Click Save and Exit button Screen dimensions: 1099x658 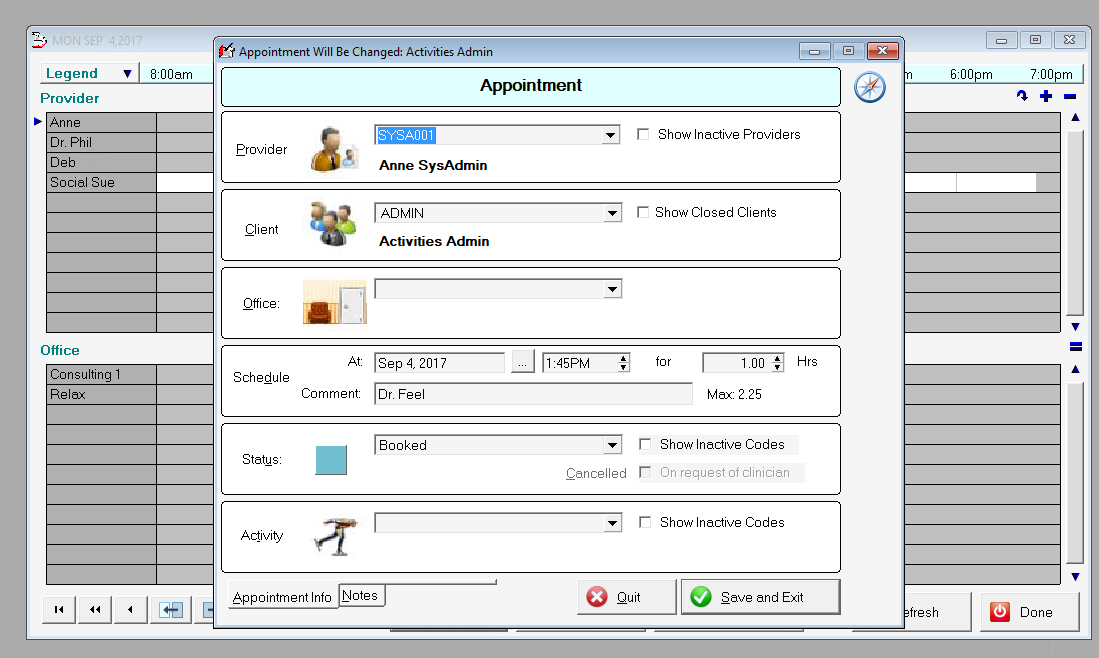tap(760, 597)
